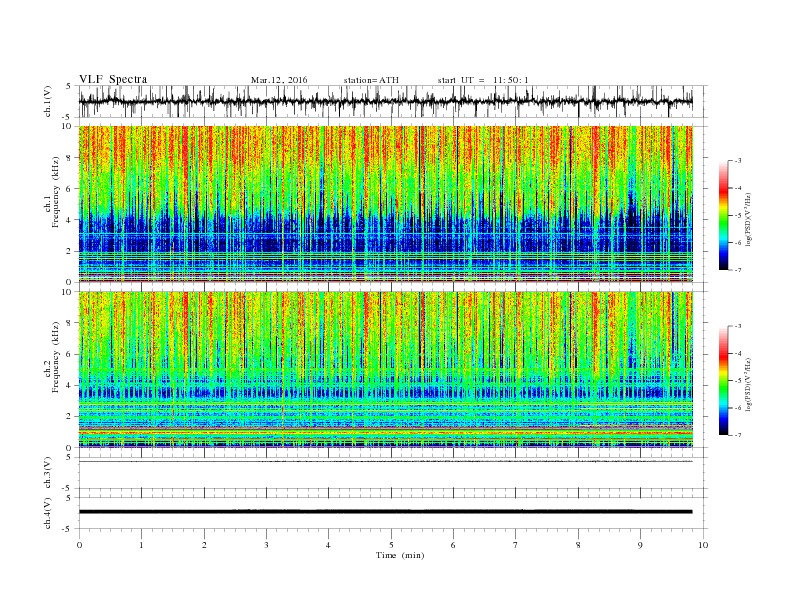Click the "4" kHz tick of ch.1 spectrogram

70,220
